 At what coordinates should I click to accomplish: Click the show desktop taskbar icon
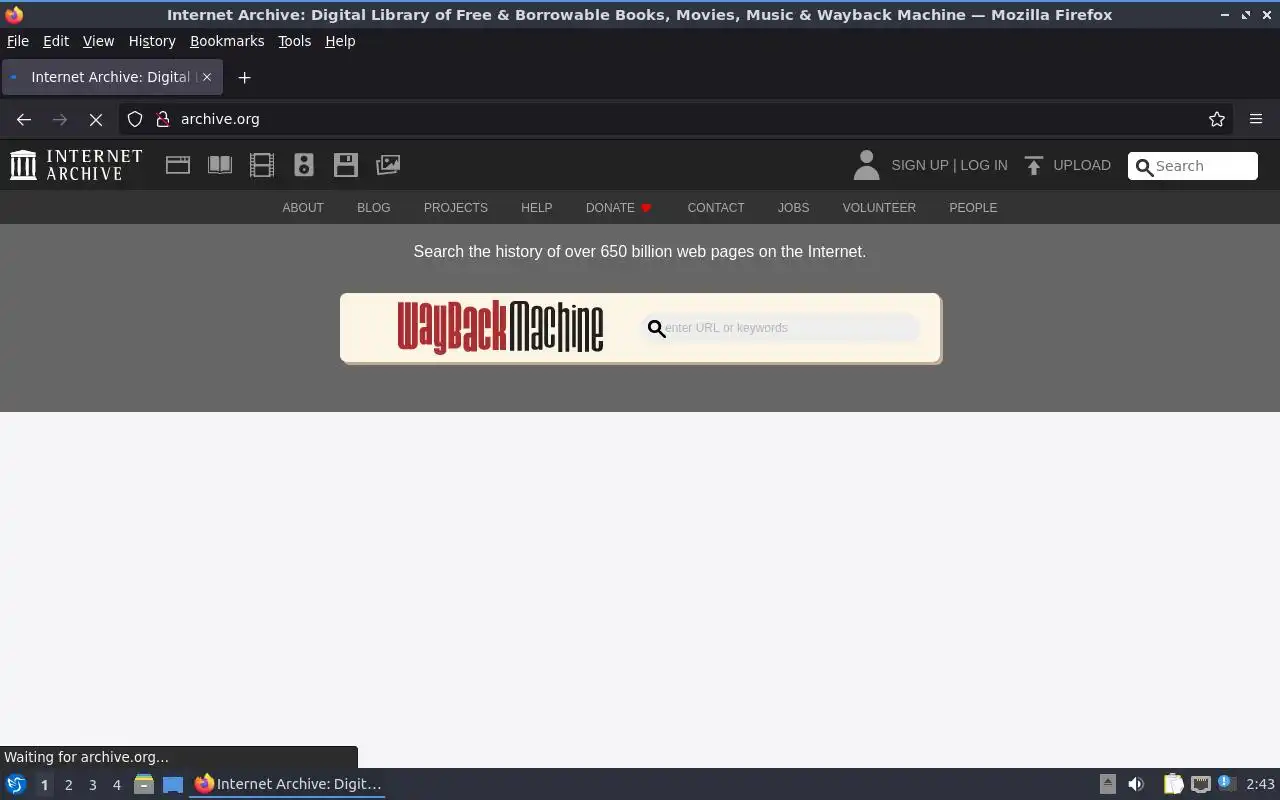click(x=173, y=785)
